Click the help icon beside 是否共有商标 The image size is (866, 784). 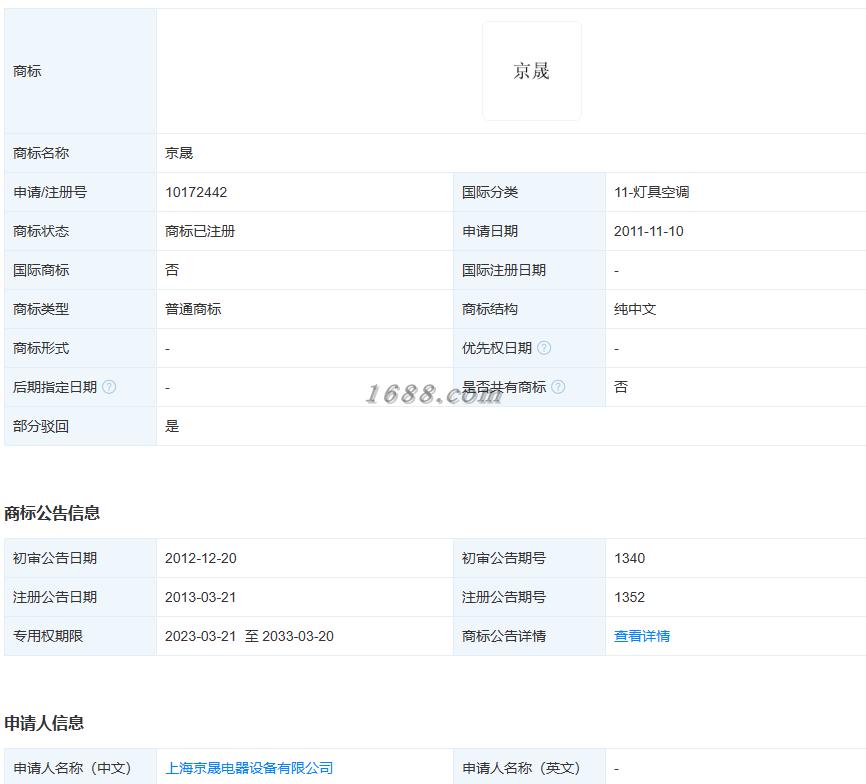[558, 387]
